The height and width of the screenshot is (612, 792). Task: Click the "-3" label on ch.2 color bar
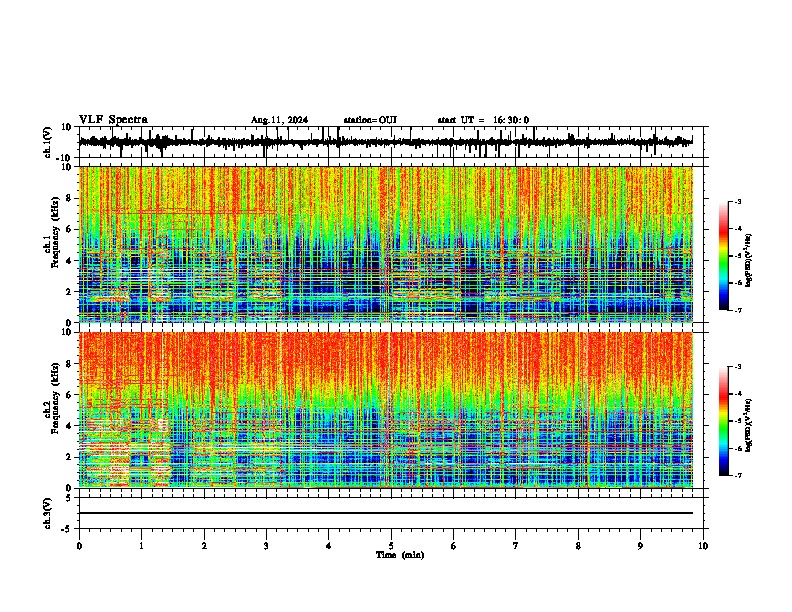pyautogui.click(x=737, y=367)
